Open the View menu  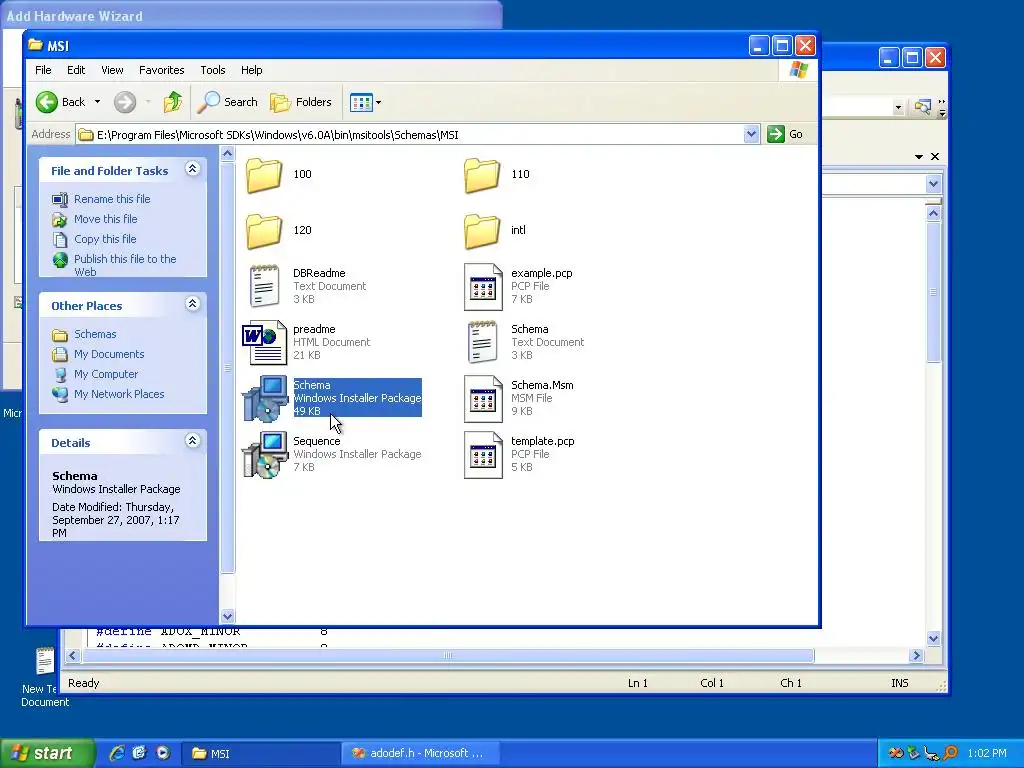click(112, 70)
